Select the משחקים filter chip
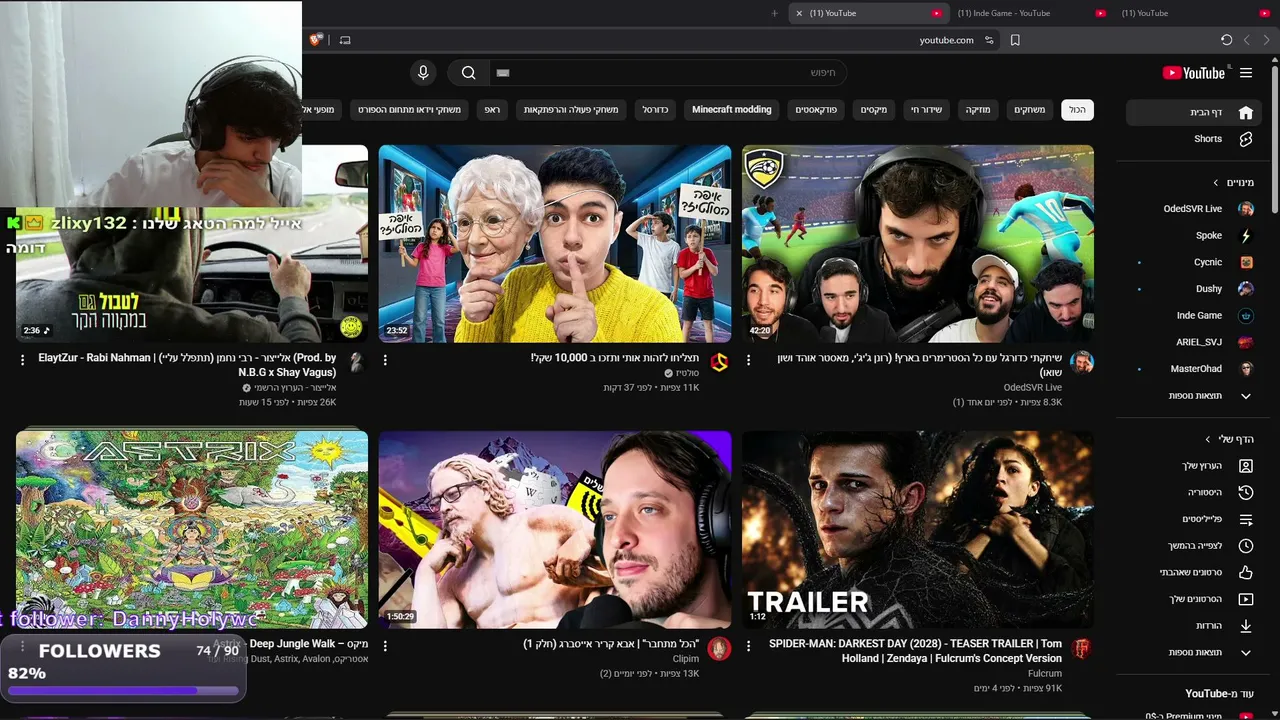Image resolution: width=1280 pixels, height=720 pixels. 1030,109
